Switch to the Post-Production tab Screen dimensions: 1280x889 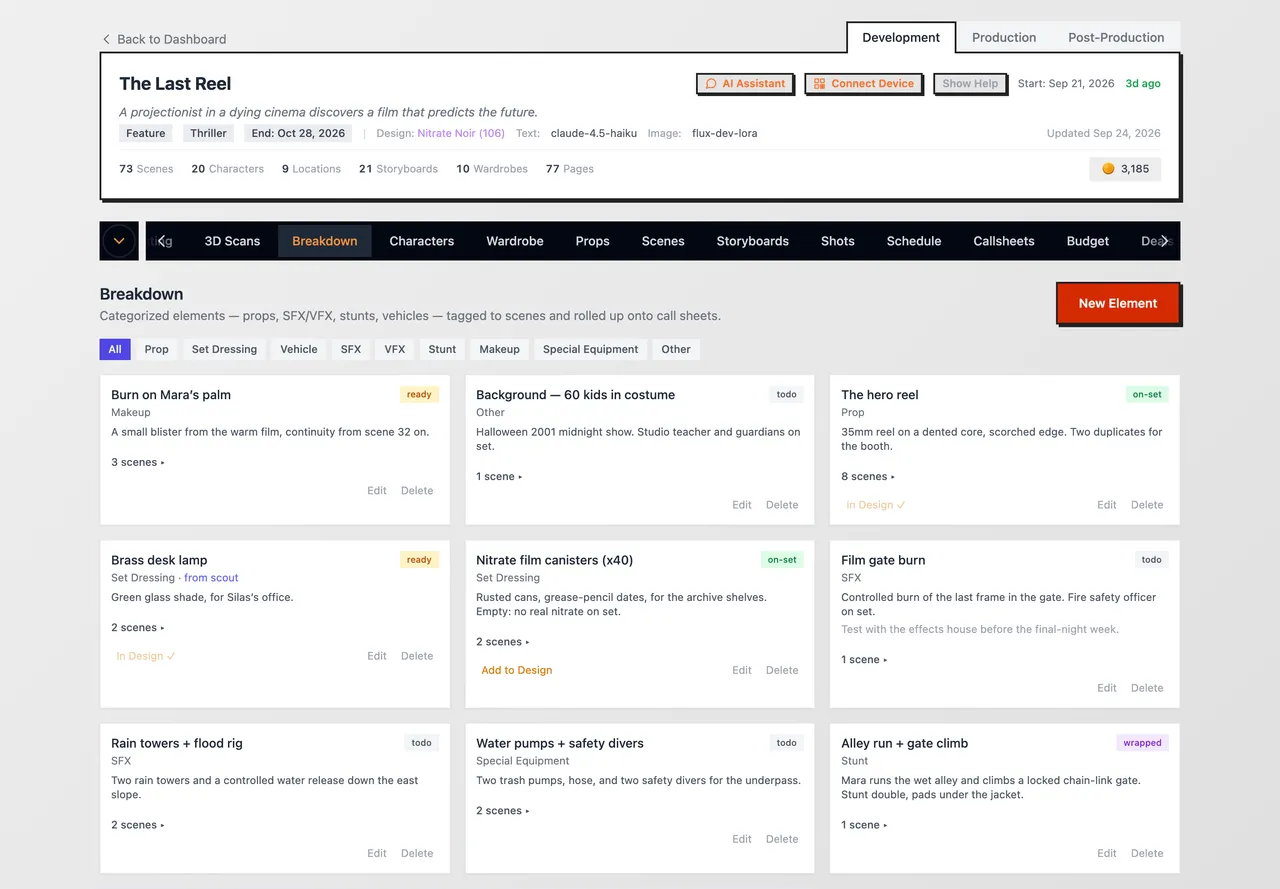(x=1116, y=37)
